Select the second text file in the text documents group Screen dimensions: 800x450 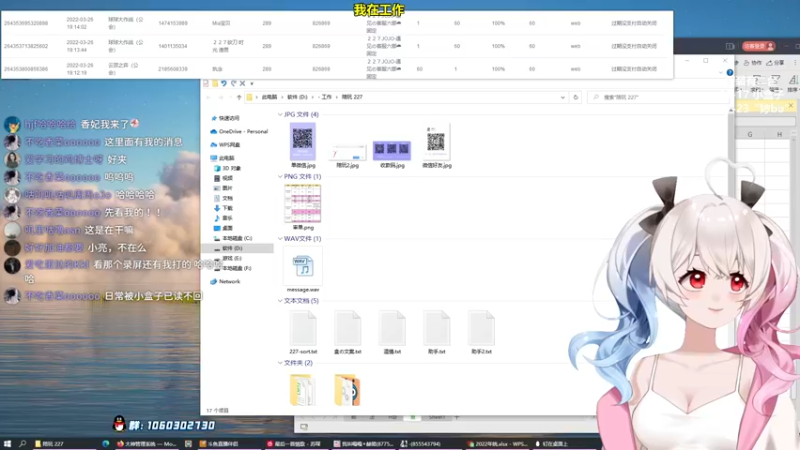(x=347, y=332)
